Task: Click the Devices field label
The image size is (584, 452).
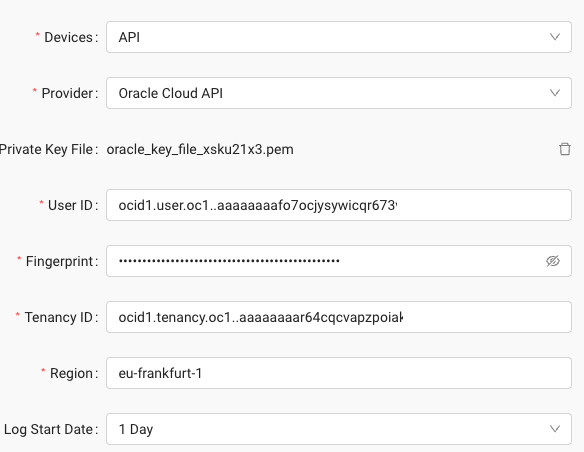Action: pos(69,37)
